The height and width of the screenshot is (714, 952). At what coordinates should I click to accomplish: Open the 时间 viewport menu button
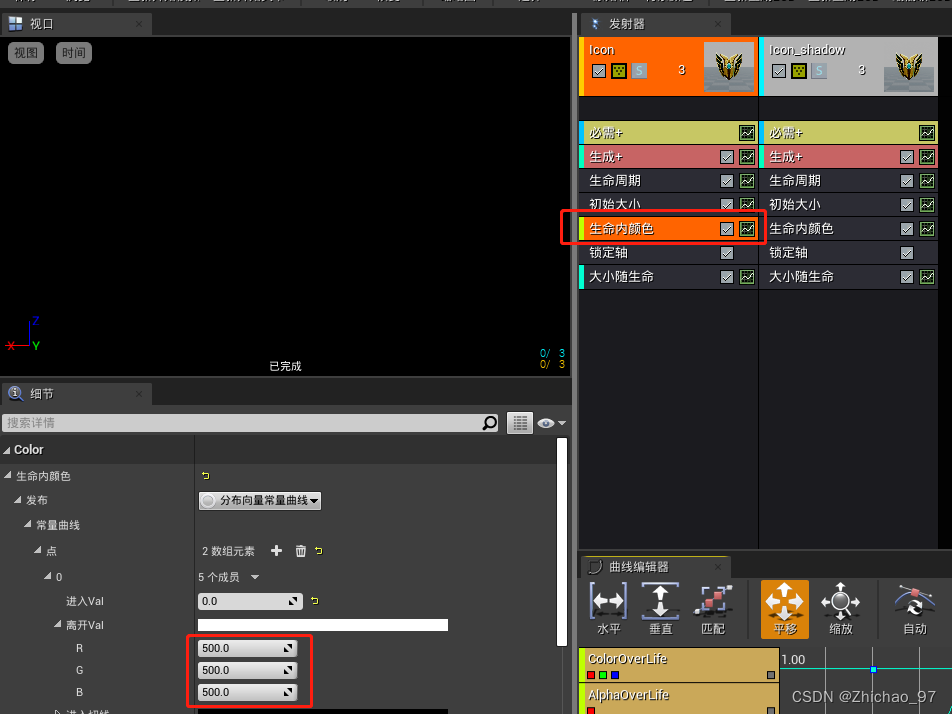[x=73, y=53]
